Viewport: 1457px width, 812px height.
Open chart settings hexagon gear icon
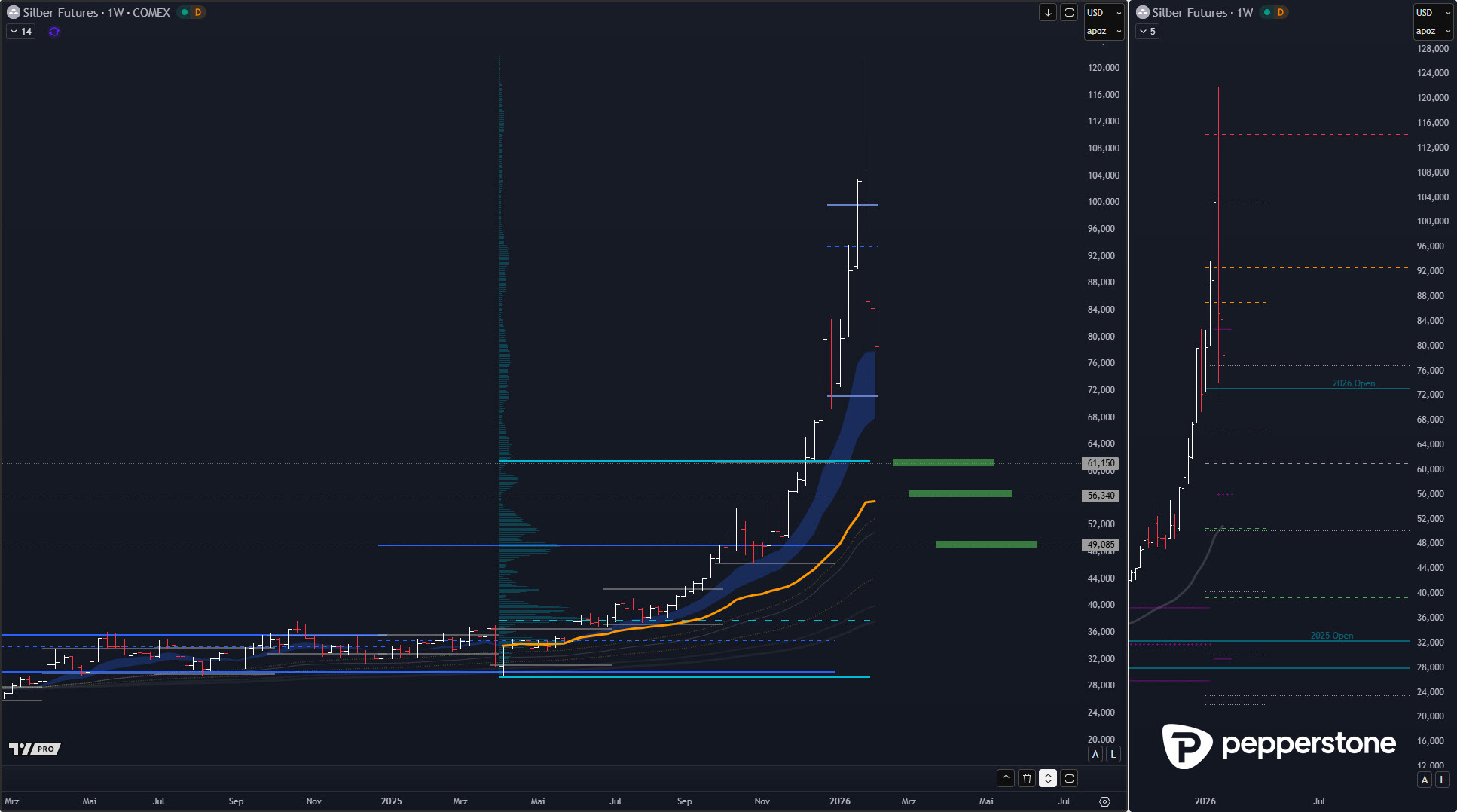click(1104, 801)
